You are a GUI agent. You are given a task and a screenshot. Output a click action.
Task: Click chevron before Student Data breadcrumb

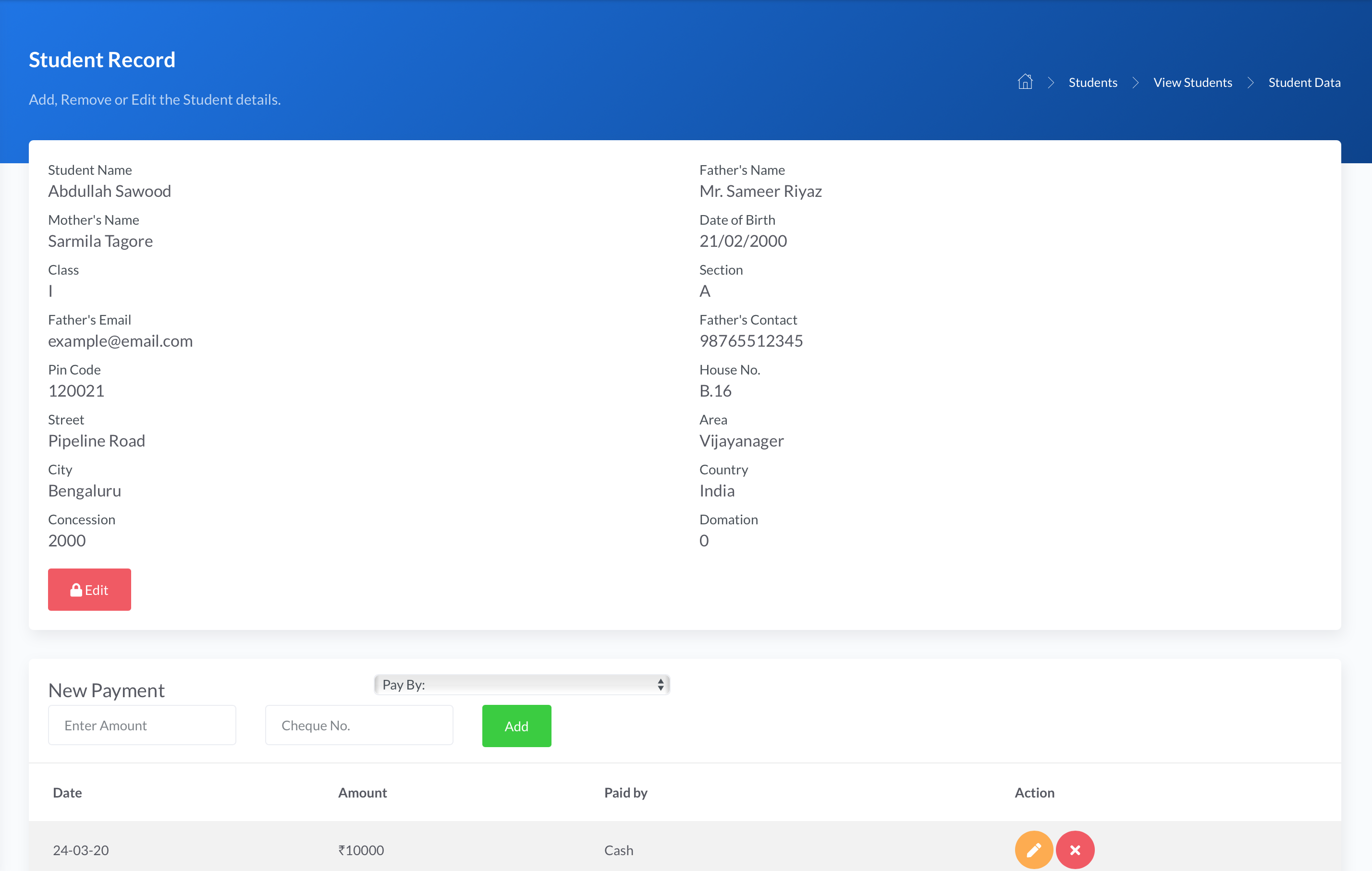pos(1250,83)
